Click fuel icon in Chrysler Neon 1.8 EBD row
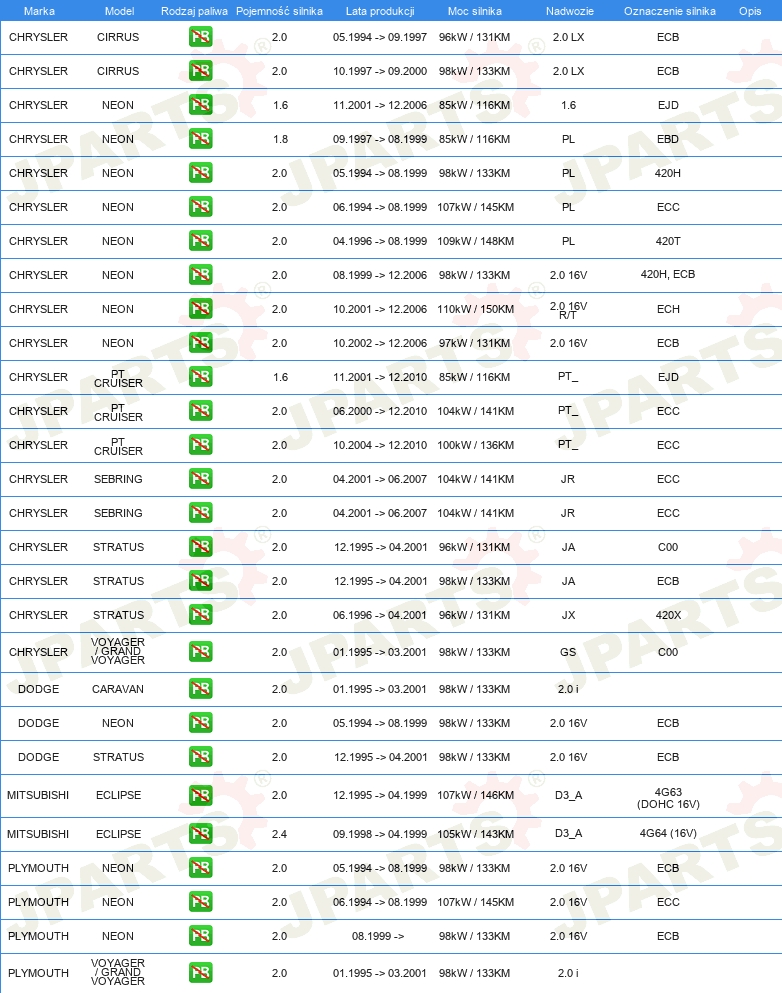 tap(201, 139)
